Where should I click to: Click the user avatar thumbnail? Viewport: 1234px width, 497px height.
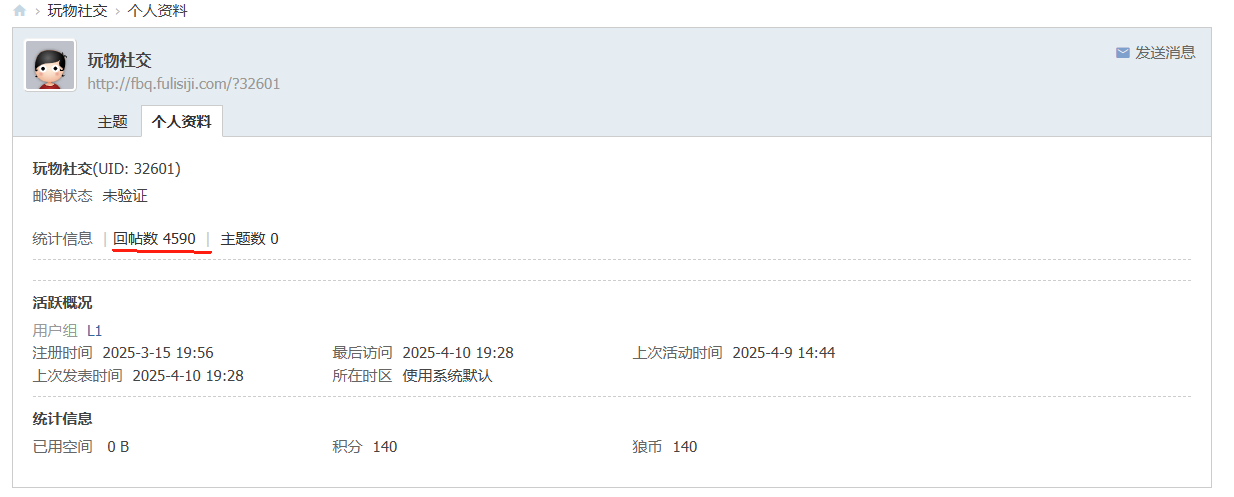point(50,65)
